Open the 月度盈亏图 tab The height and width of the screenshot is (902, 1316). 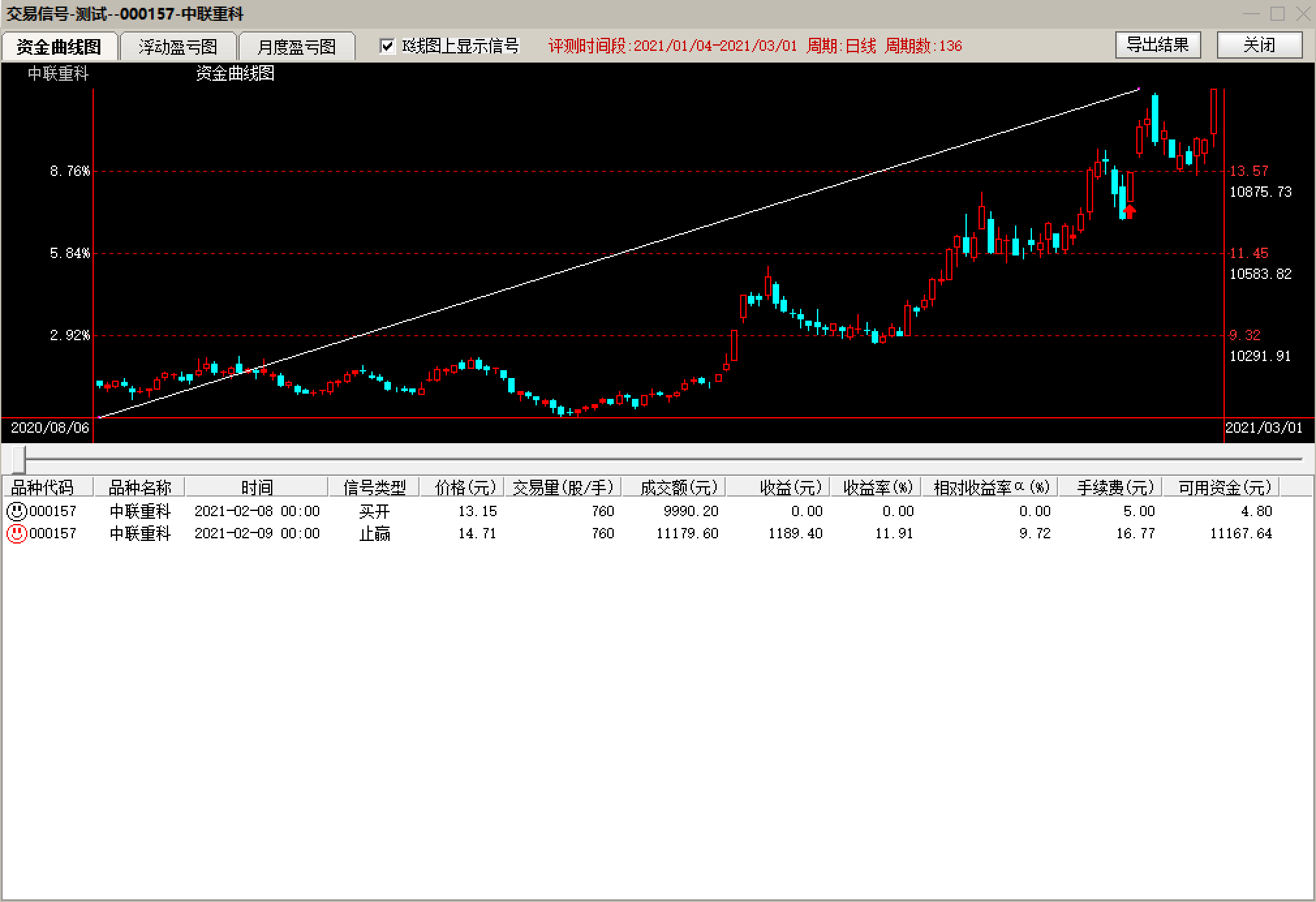(x=296, y=46)
